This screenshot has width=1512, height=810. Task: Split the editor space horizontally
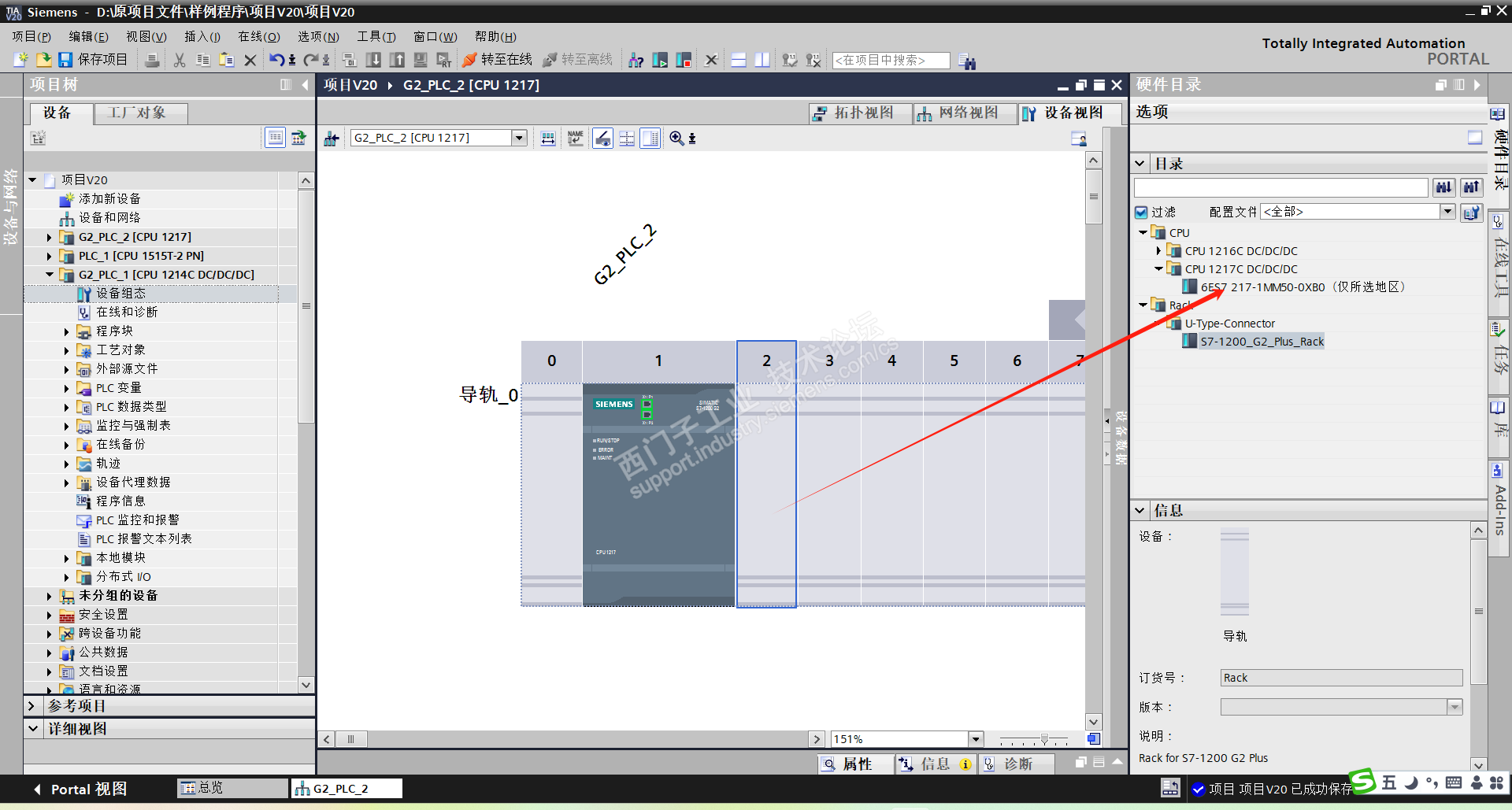click(x=739, y=60)
